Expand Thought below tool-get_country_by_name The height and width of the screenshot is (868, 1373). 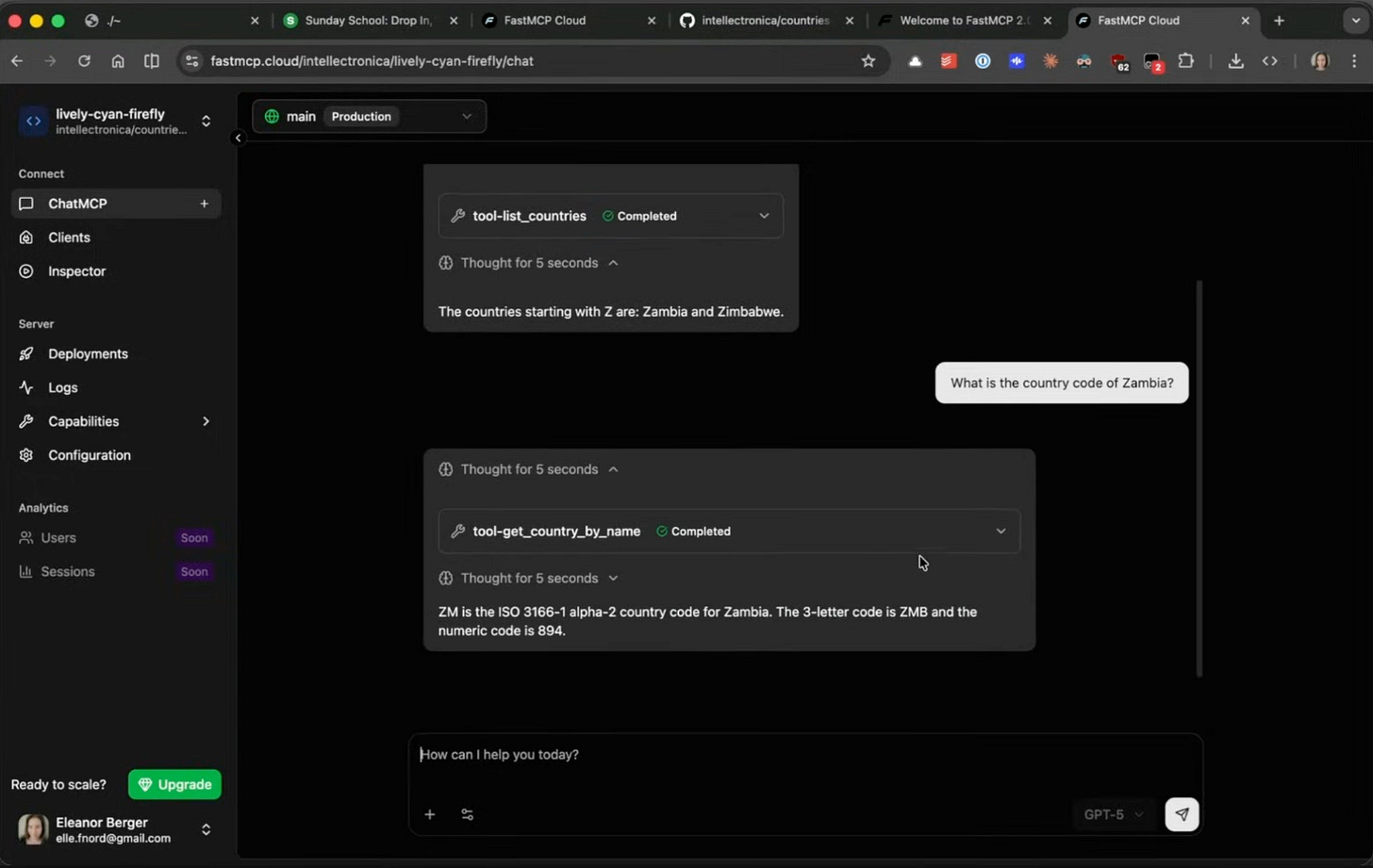(529, 579)
